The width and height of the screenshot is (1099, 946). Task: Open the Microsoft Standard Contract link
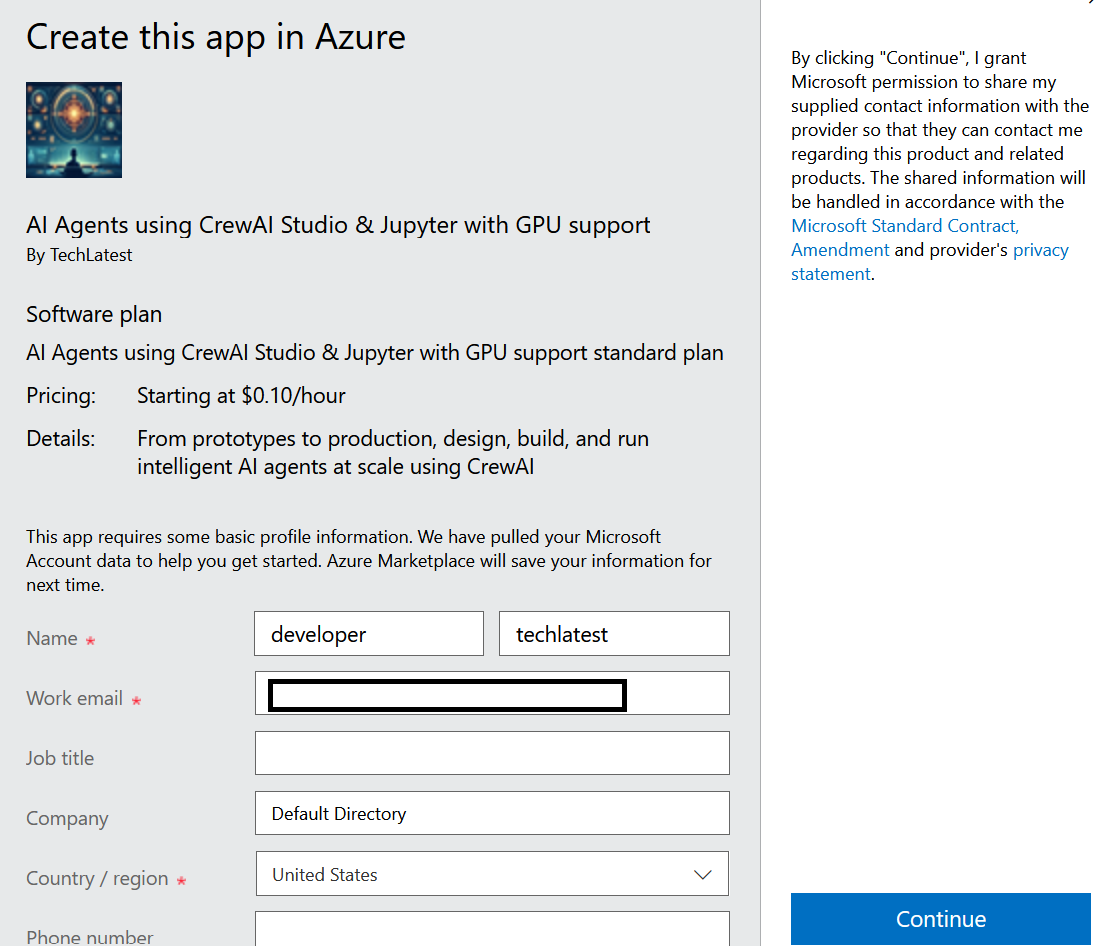[x=905, y=226]
